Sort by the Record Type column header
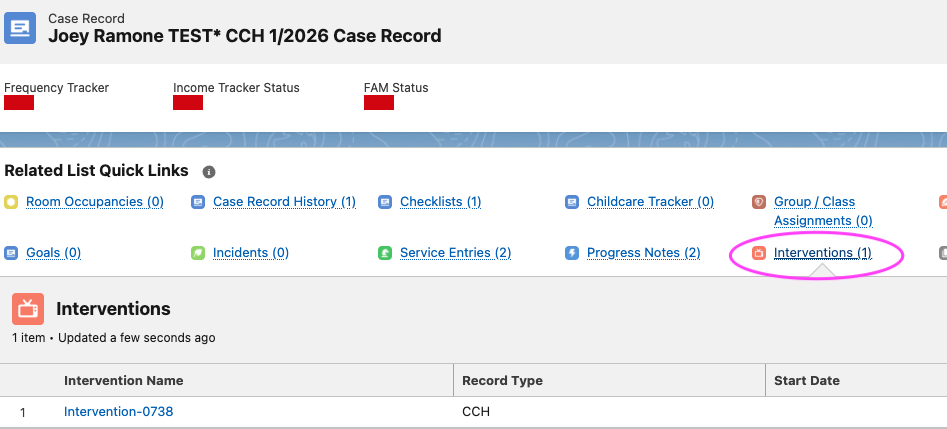The height and width of the screenshot is (429, 947). click(x=502, y=381)
